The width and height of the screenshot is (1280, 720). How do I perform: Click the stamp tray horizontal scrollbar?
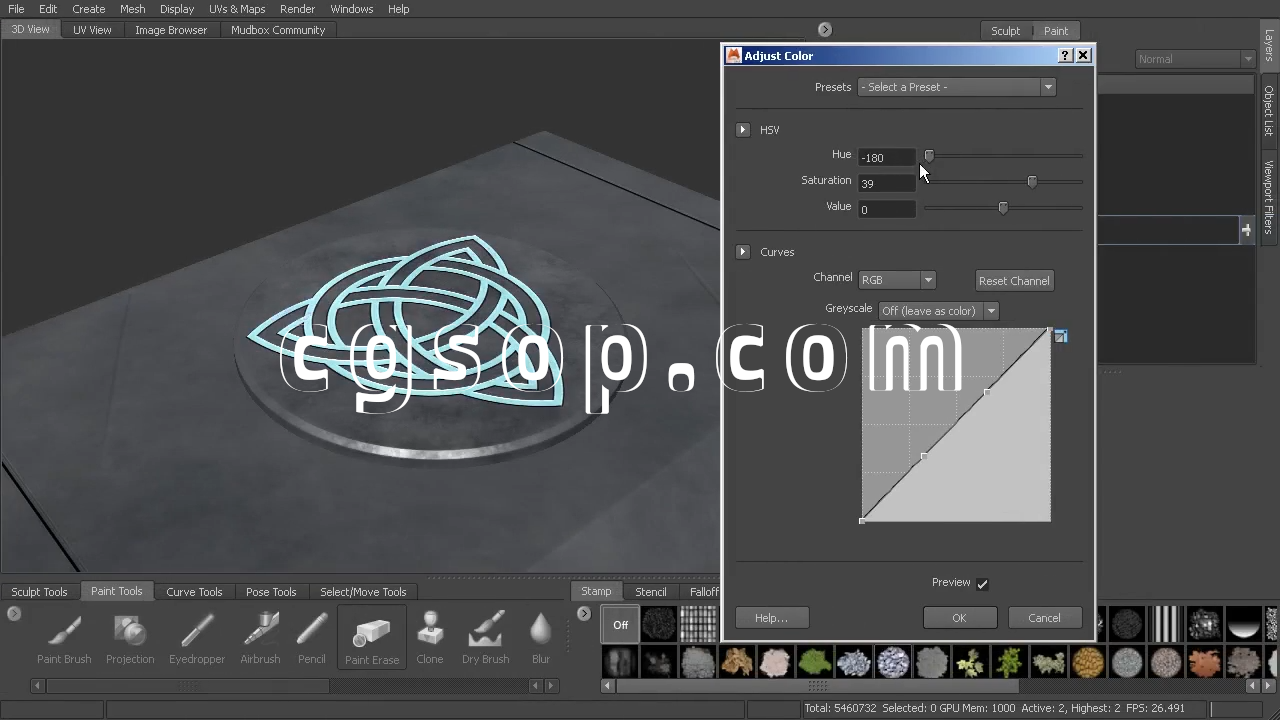pyautogui.click(x=818, y=686)
